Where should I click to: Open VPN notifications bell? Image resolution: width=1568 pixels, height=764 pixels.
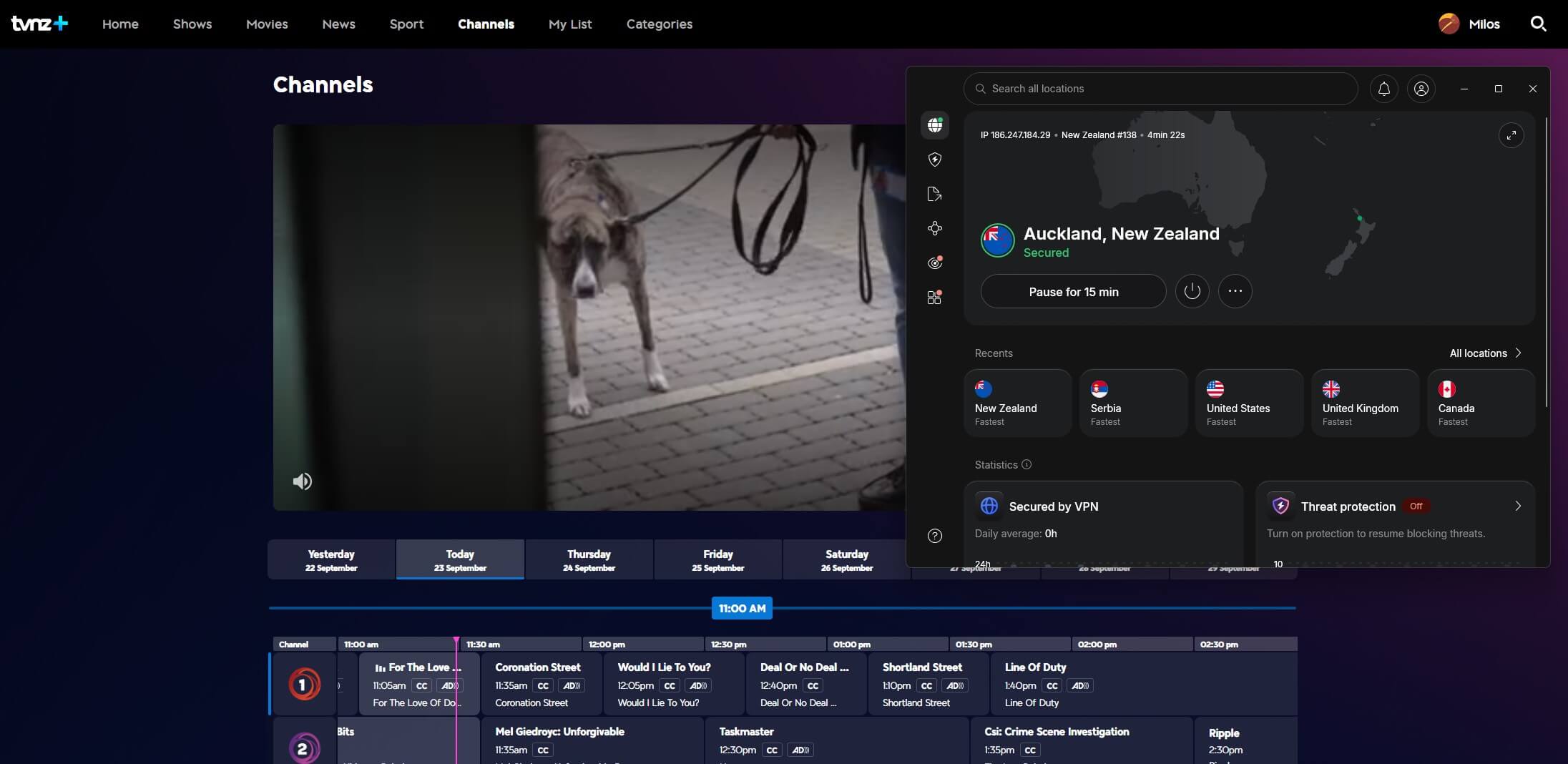click(1383, 89)
